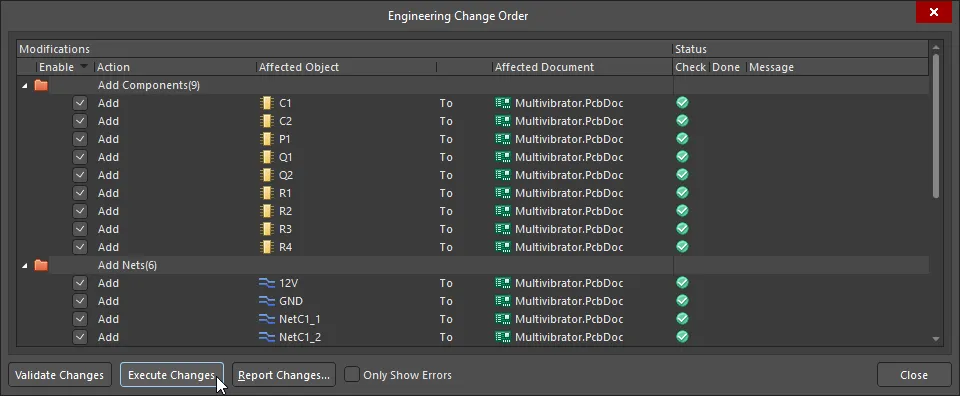Disable the Add R3 modification checkbox
The width and height of the screenshot is (960, 396).
point(80,229)
